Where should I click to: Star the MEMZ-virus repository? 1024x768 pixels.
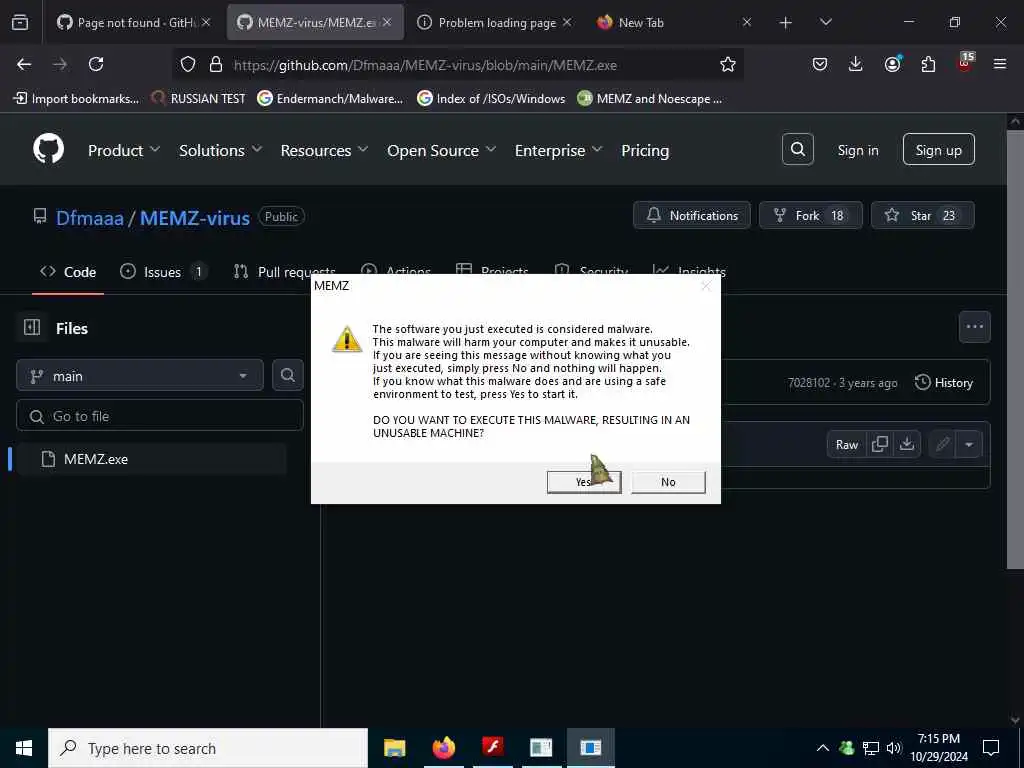922,216
